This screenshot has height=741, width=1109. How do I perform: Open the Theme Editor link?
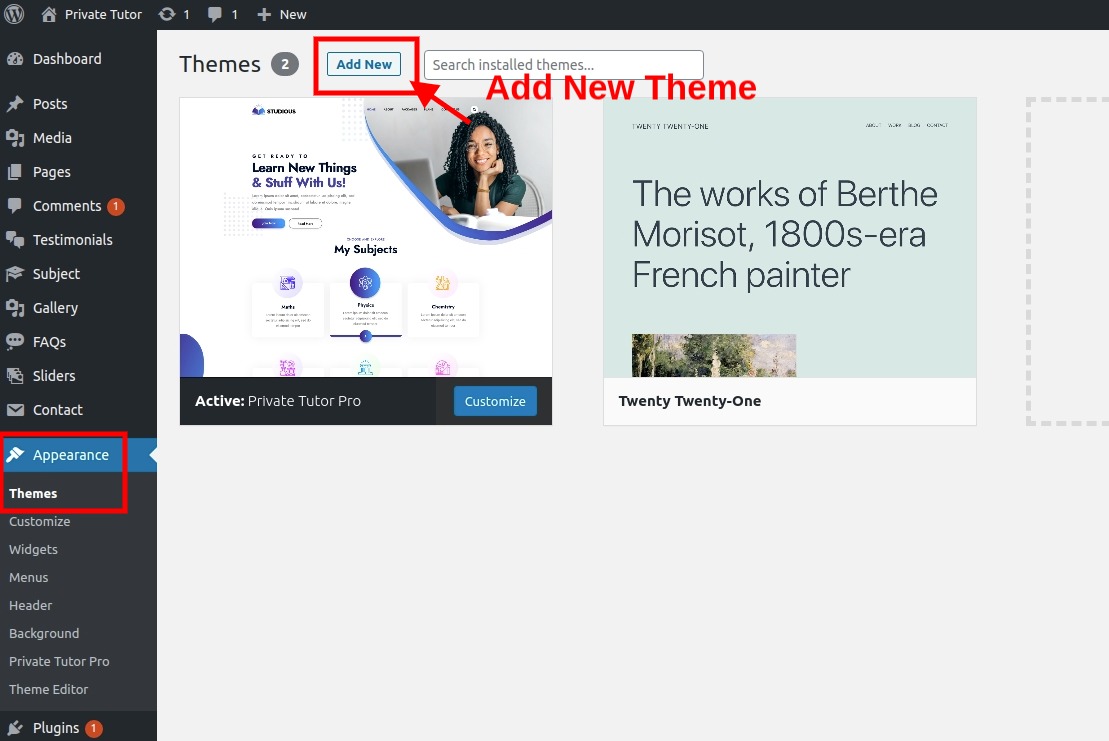(x=49, y=689)
